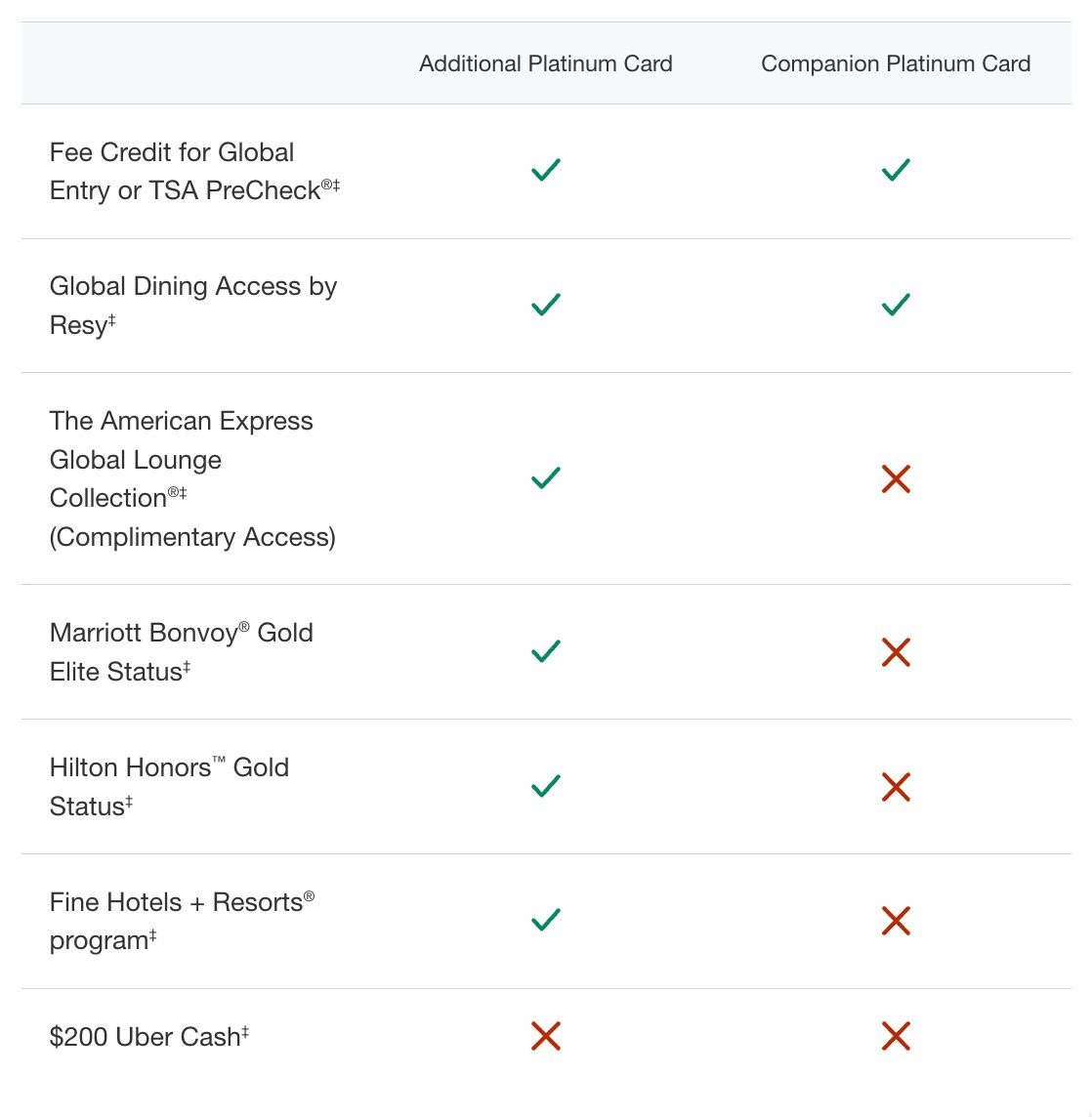Click Companion Card red X for $200 Uber Cash

[x=896, y=1036]
